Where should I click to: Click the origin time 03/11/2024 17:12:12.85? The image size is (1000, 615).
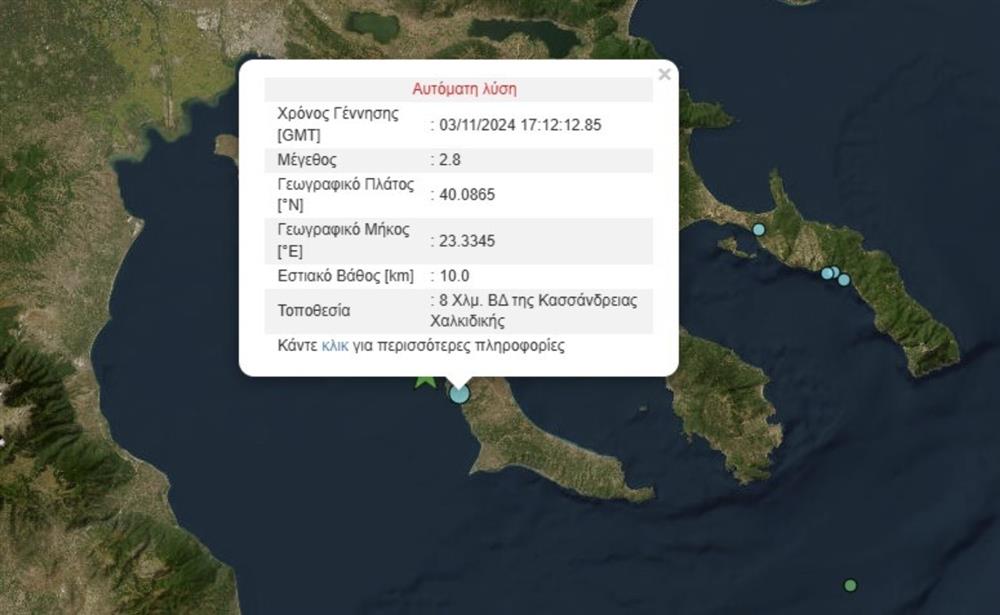(x=518, y=125)
